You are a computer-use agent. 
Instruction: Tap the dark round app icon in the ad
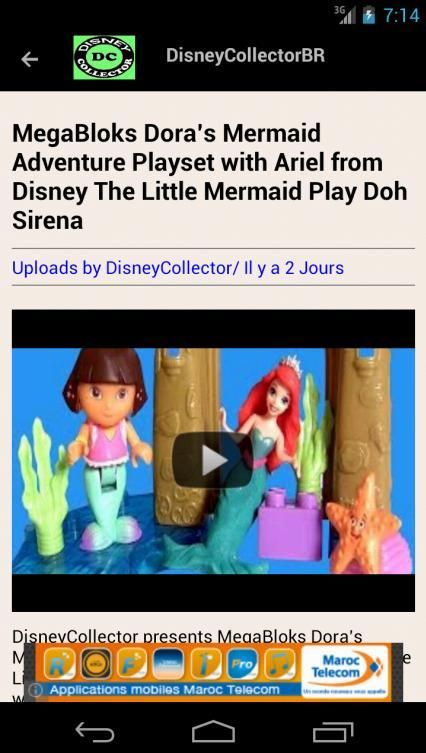pyautogui.click(x=96, y=664)
